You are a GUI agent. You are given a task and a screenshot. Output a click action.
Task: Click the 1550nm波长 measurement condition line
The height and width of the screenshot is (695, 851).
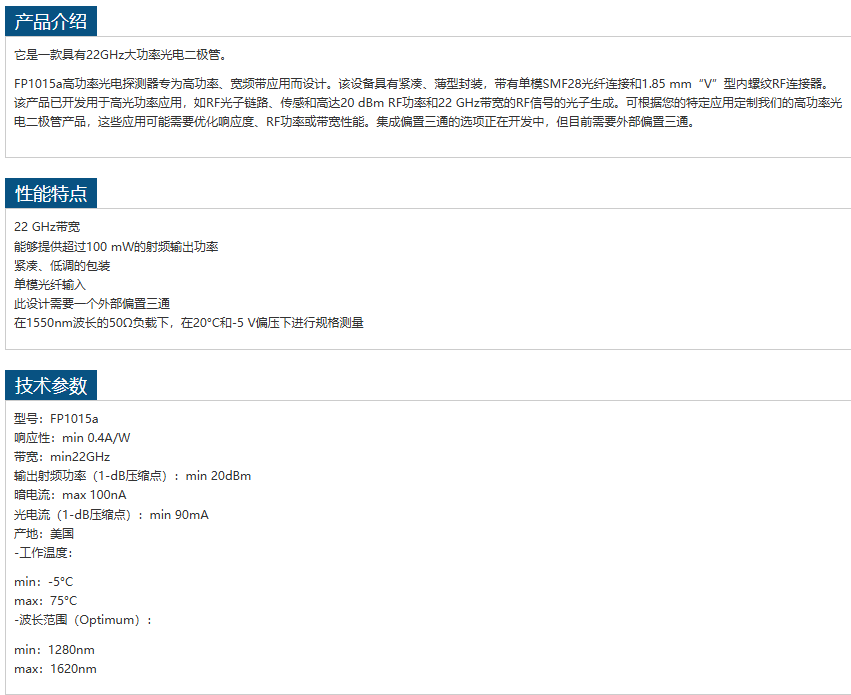[x=188, y=322]
